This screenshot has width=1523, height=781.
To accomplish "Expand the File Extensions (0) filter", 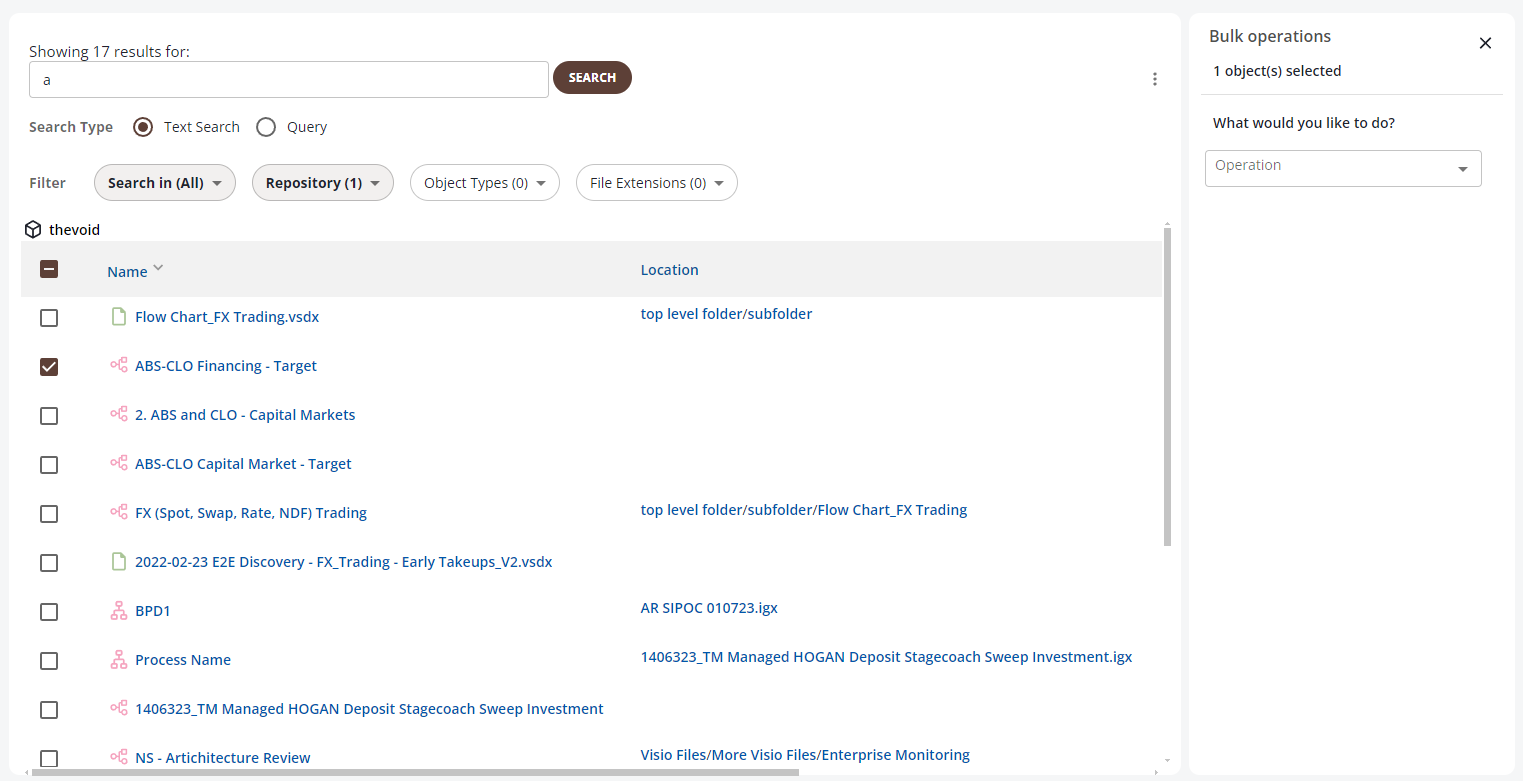I will coord(656,183).
